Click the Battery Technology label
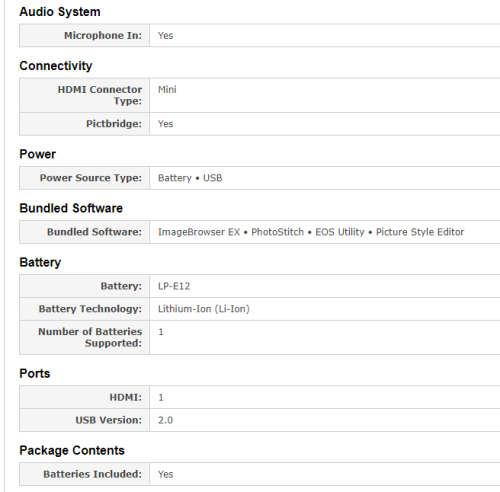500x492 pixels. pyautogui.click(x=90, y=309)
